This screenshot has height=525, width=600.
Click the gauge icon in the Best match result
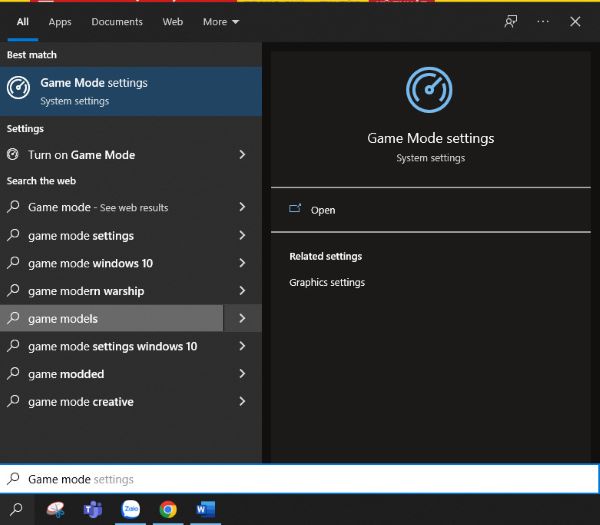(18, 88)
